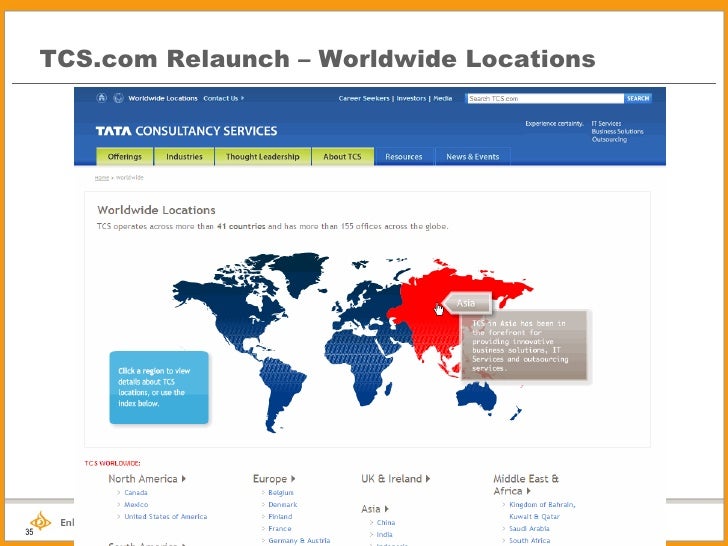Image resolution: width=728 pixels, height=546 pixels.
Task: Select the Offerings tab
Action: [124, 156]
